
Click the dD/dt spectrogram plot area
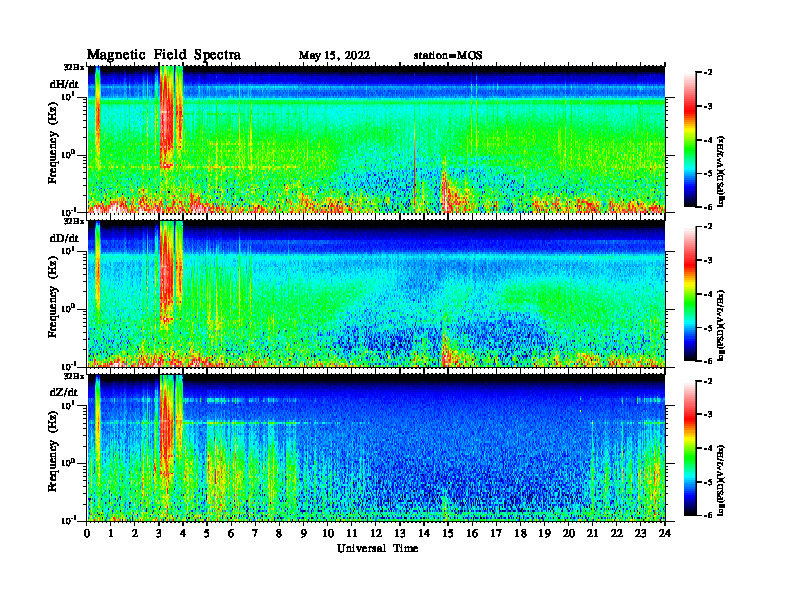(x=376, y=293)
